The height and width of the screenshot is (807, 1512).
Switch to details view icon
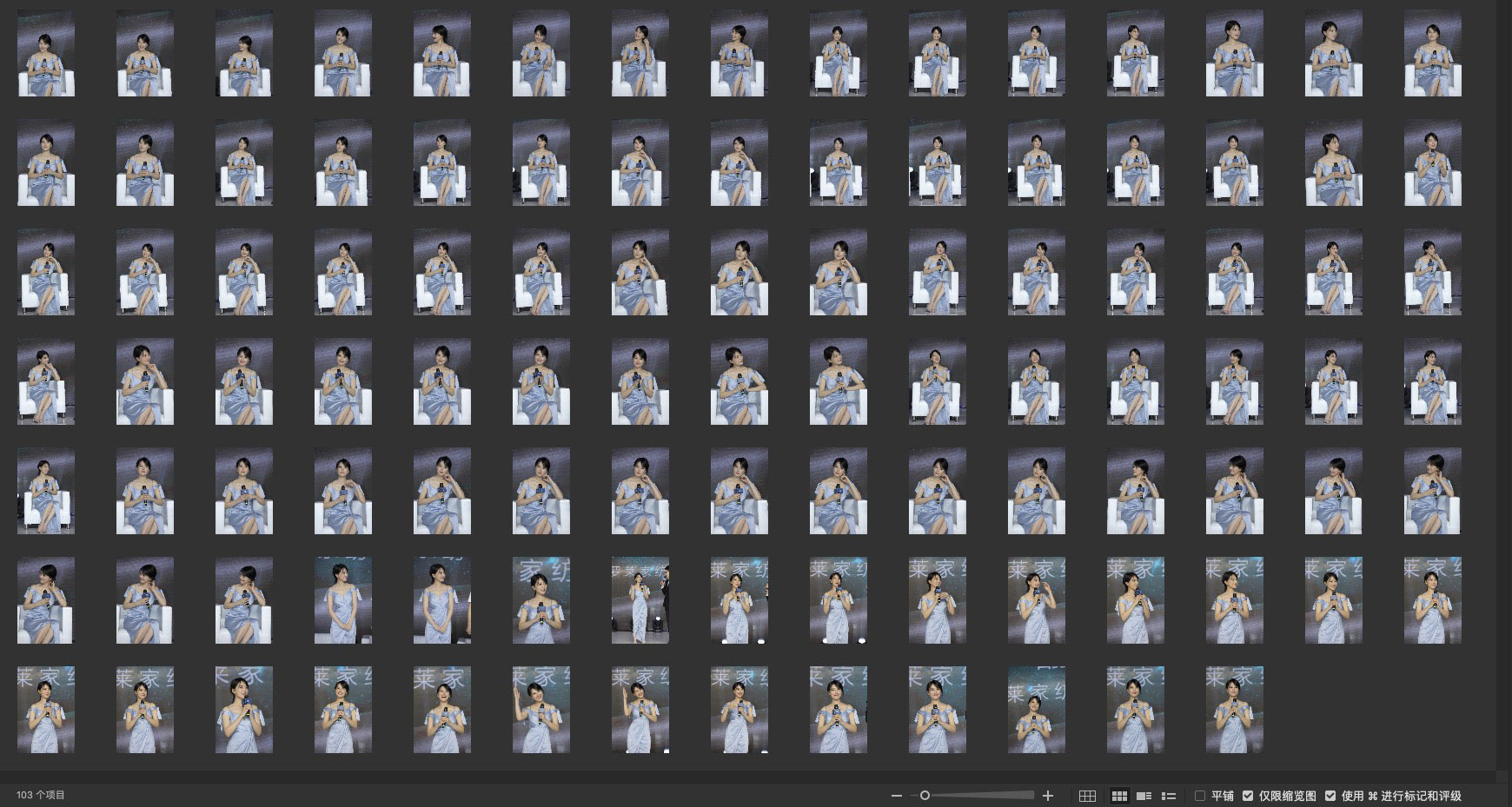pyautogui.click(x=1144, y=796)
